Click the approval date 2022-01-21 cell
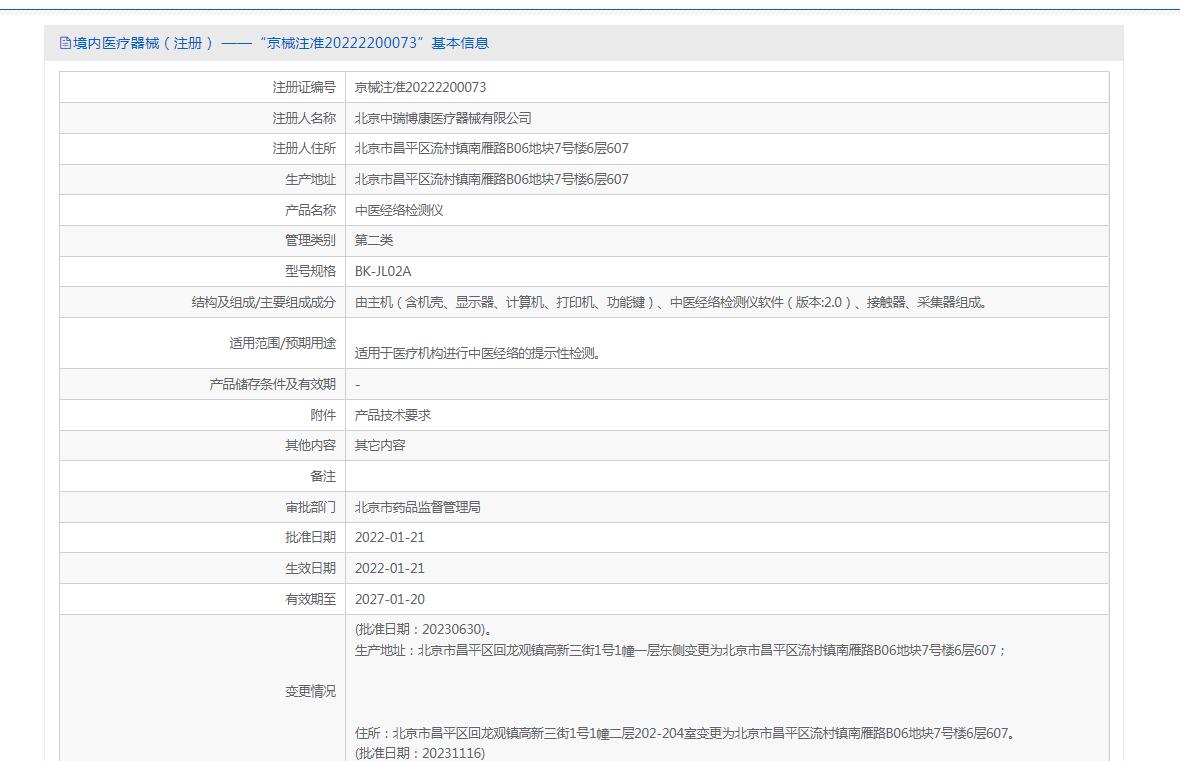This screenshot has height=761, width=1180. (x=727, y=537)
